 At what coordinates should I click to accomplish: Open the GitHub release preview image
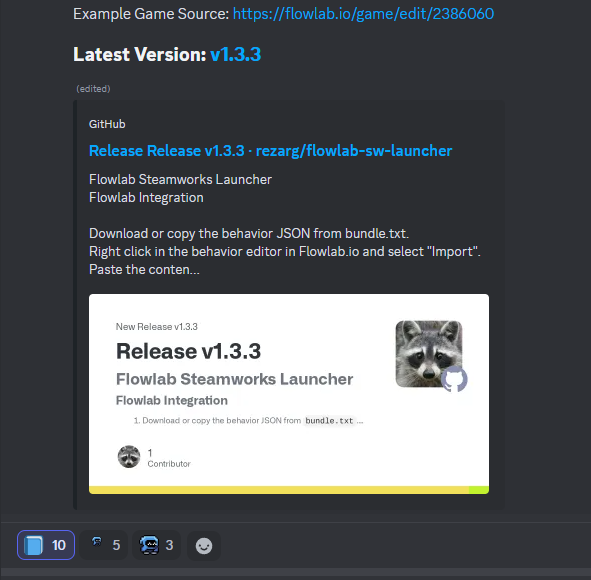[289, 394]
